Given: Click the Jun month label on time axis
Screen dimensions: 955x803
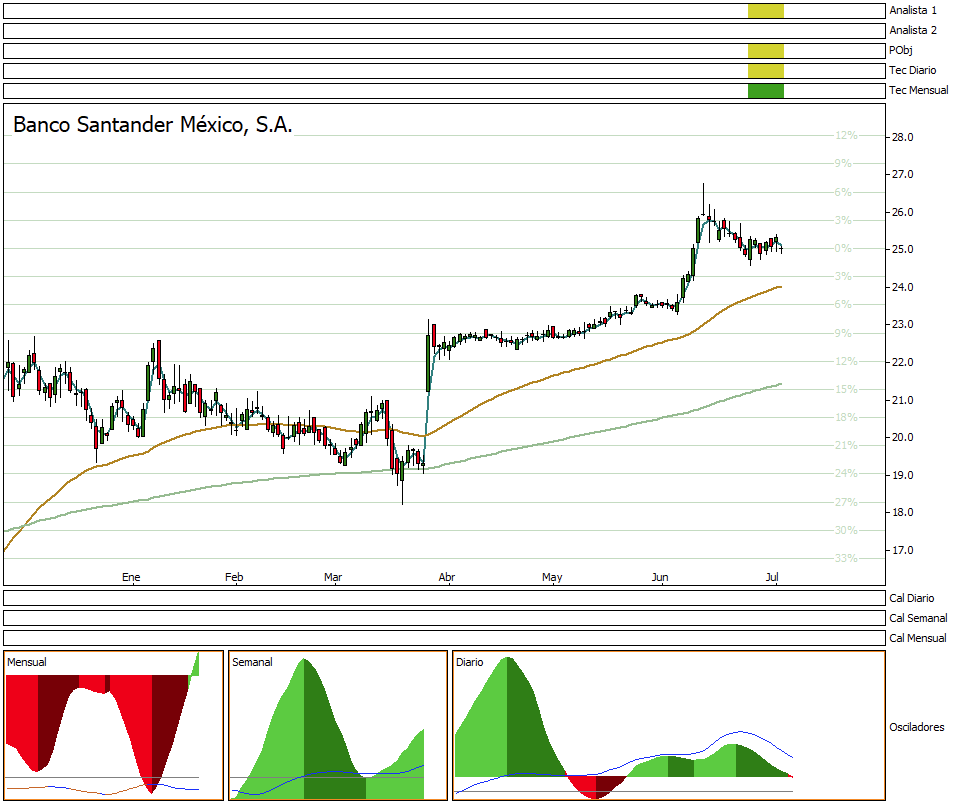Looking at the screenshot, I should (660, 577).
